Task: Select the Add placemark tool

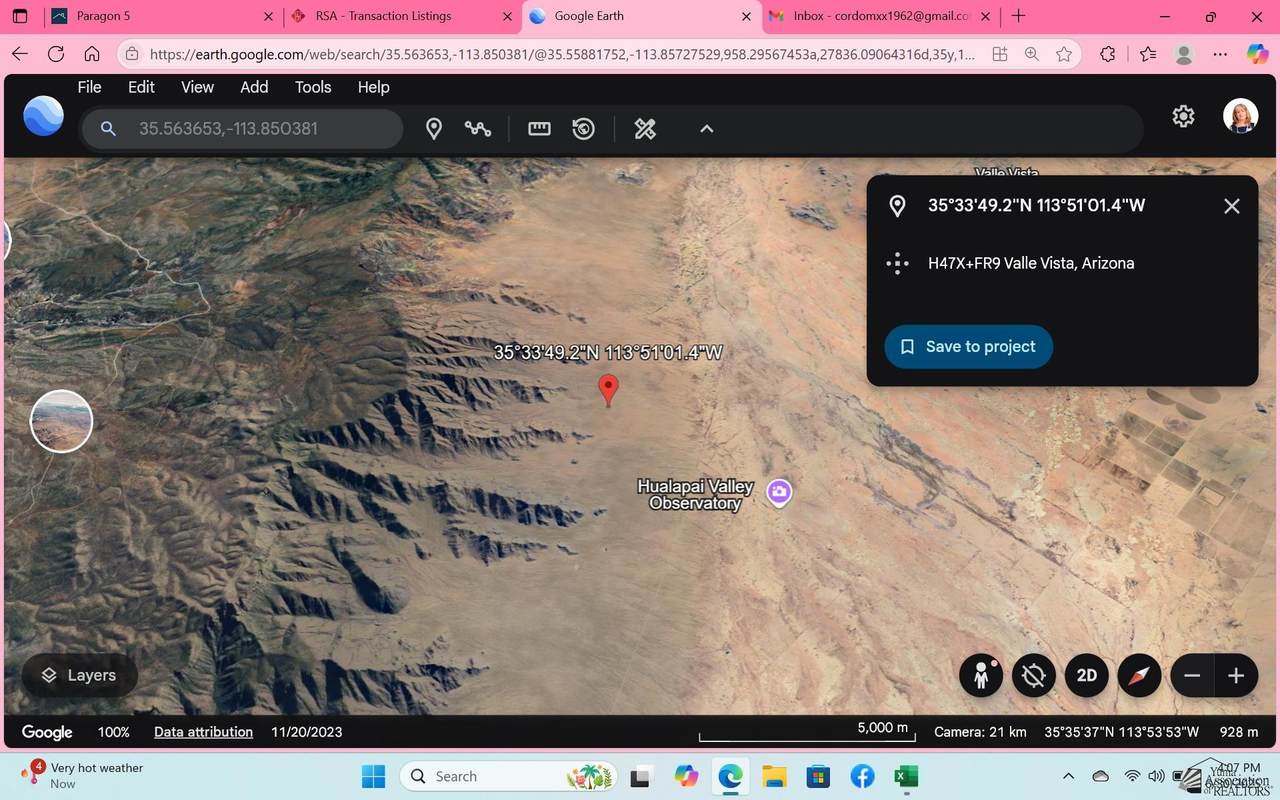Action: click(x=434, y=128)
